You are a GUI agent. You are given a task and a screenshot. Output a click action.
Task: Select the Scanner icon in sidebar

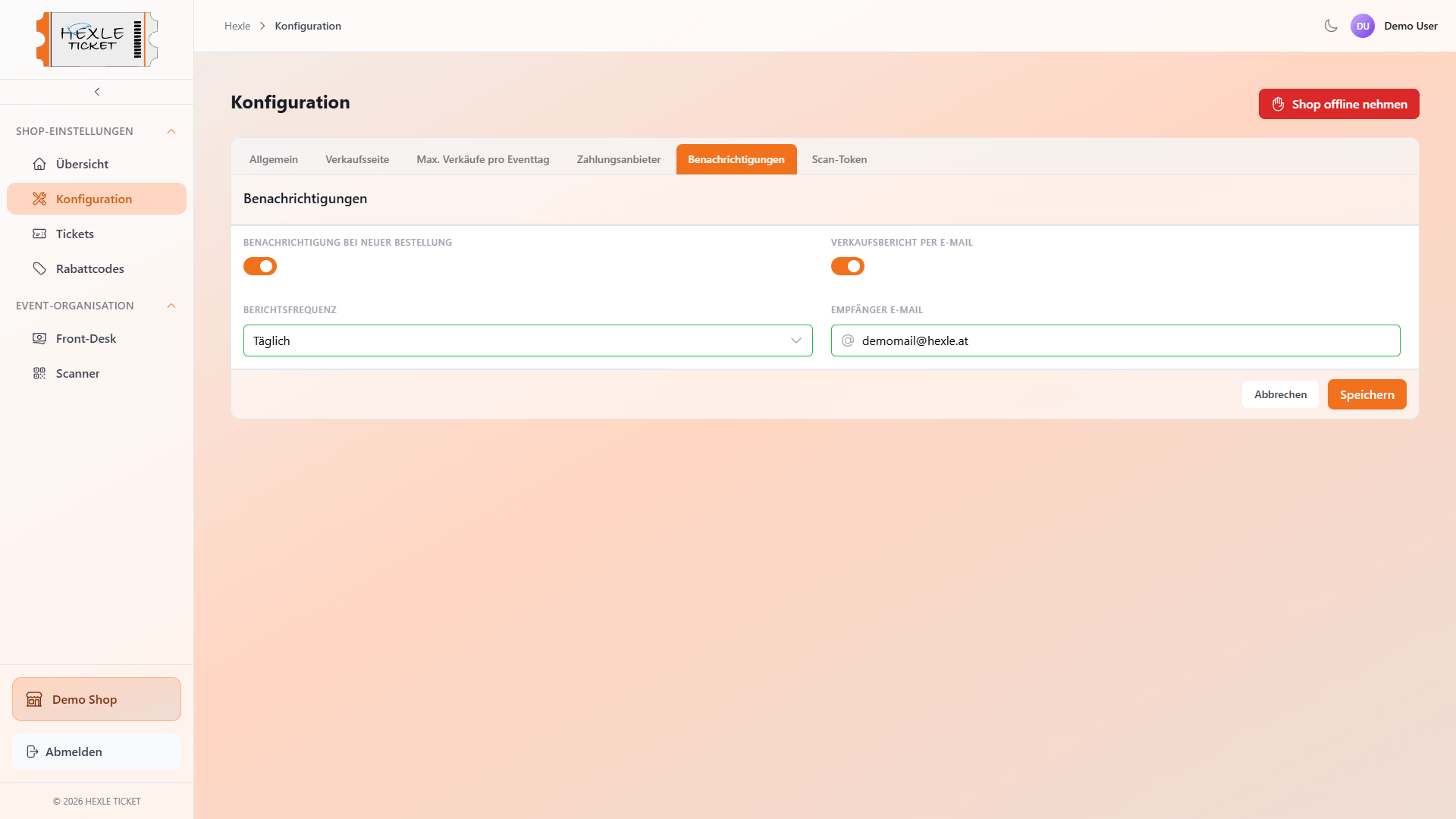(39, 373)
